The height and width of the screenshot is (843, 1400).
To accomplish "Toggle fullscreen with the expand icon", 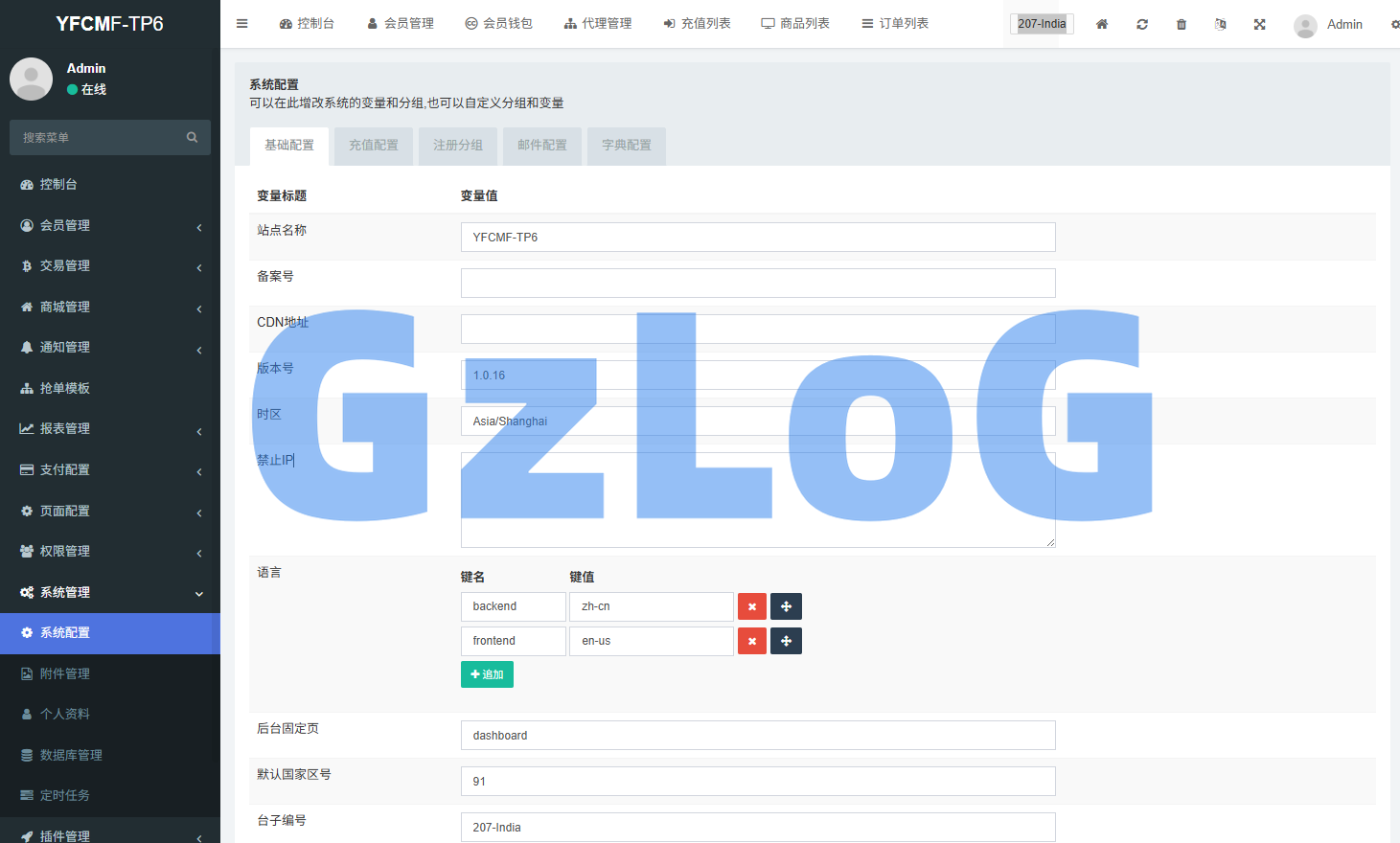I will click(1260, 24).
